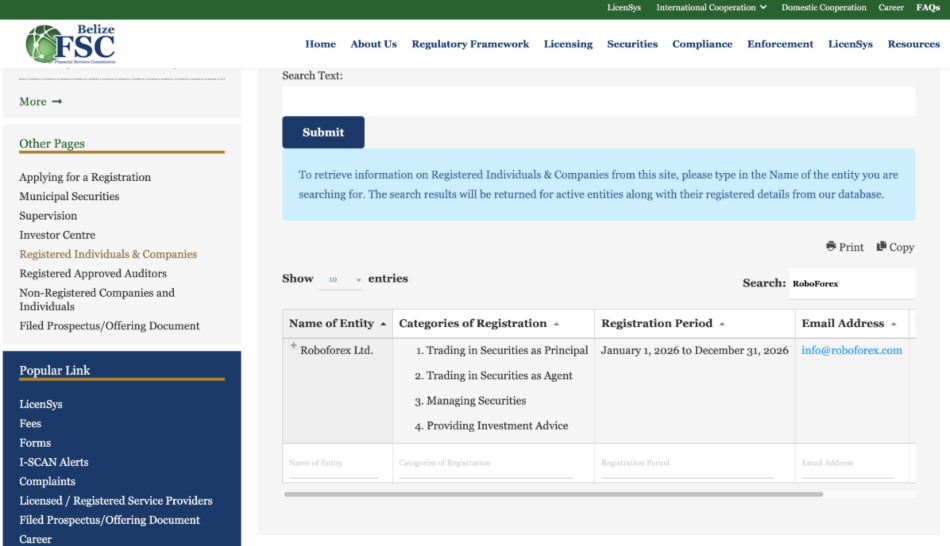Open Forms link
This screenshot has height=546, width=950.
35,443
